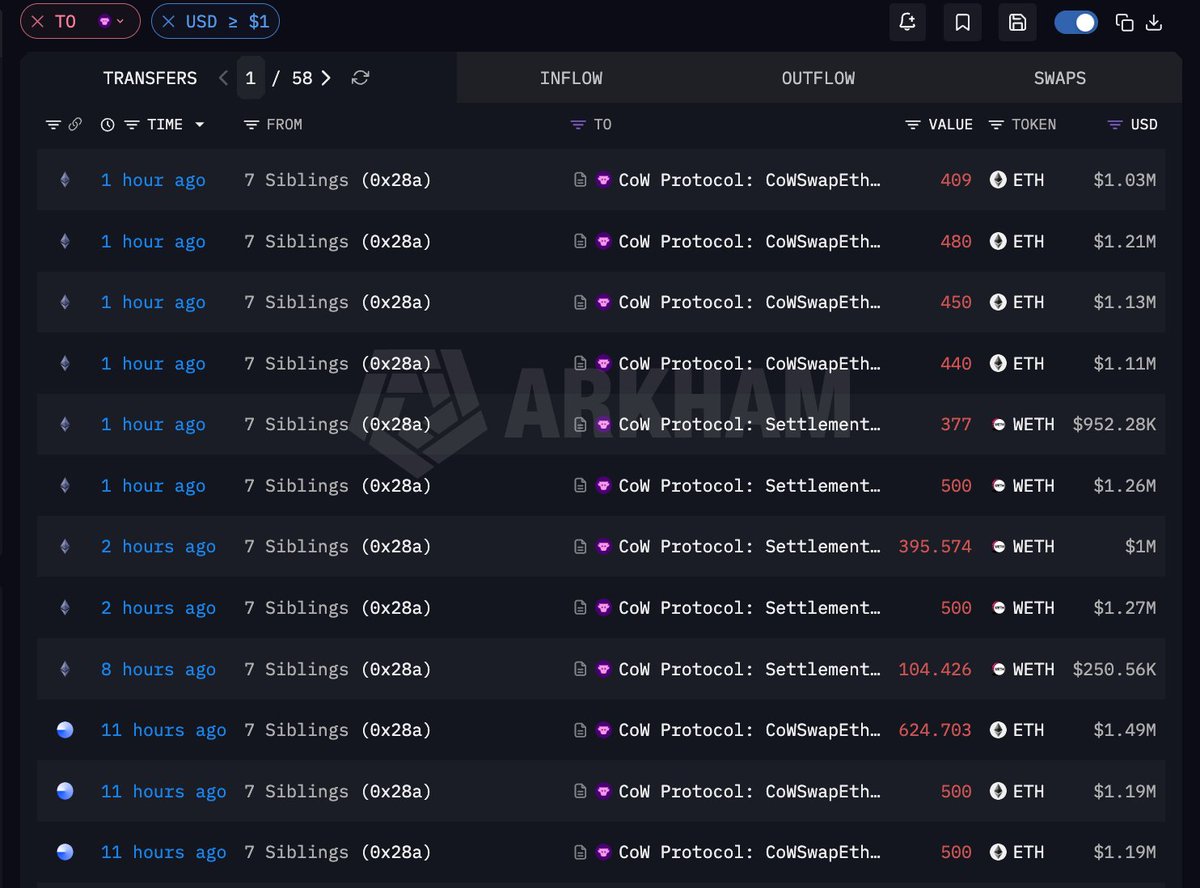
Task: Click the WETH token icon in 104.426 row
Action: pos(998,669)
